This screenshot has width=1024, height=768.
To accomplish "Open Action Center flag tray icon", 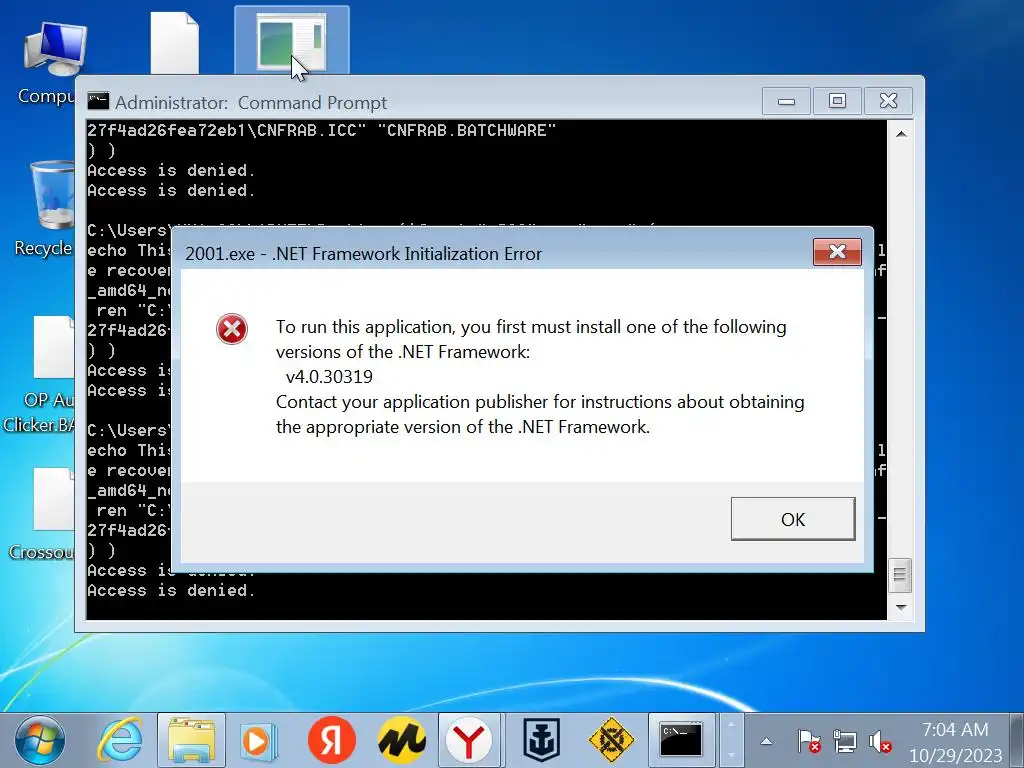I will [x=808, y=741].
